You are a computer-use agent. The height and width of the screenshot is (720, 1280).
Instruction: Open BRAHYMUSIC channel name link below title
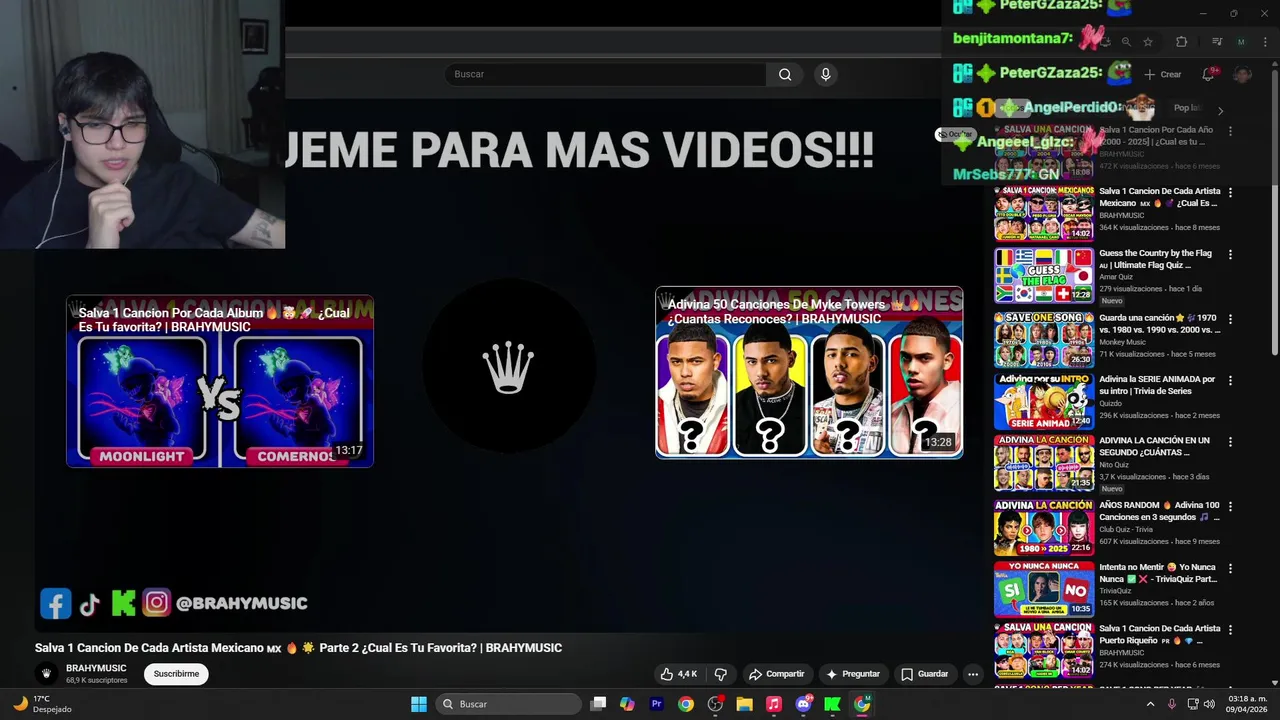(96, 668)
